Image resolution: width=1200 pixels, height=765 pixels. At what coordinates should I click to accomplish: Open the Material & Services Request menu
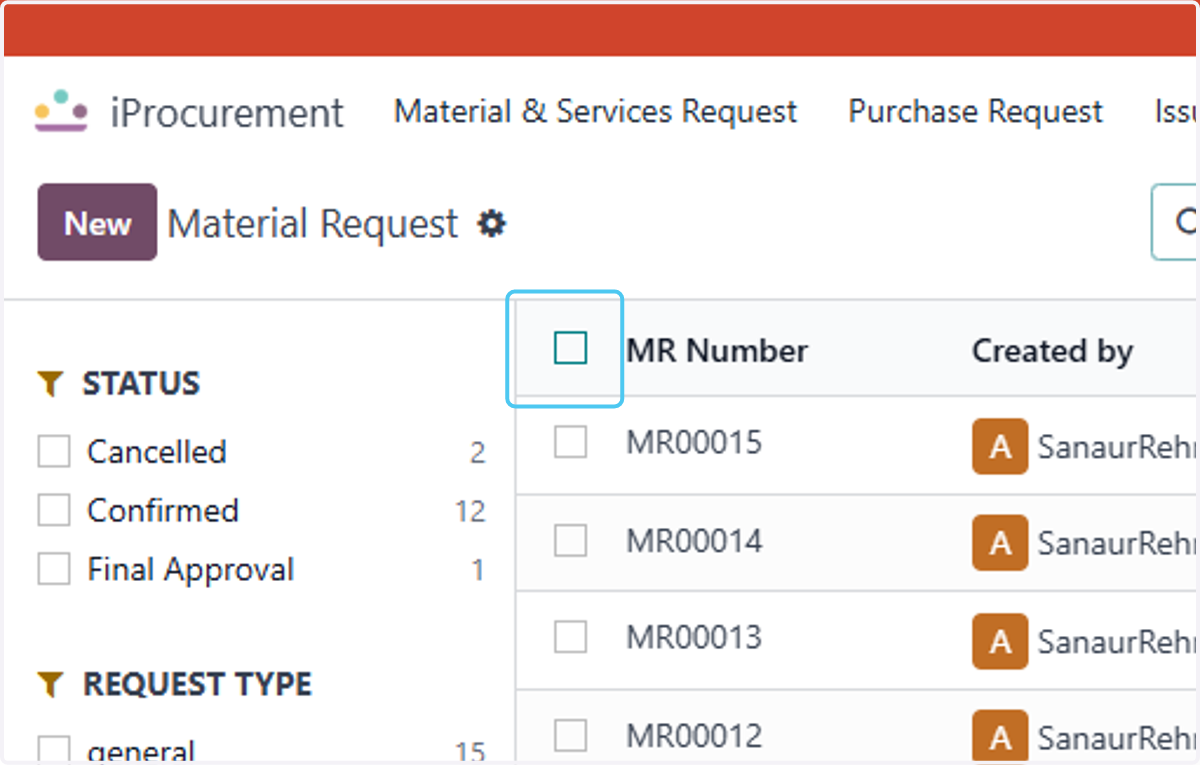(596, 111)
